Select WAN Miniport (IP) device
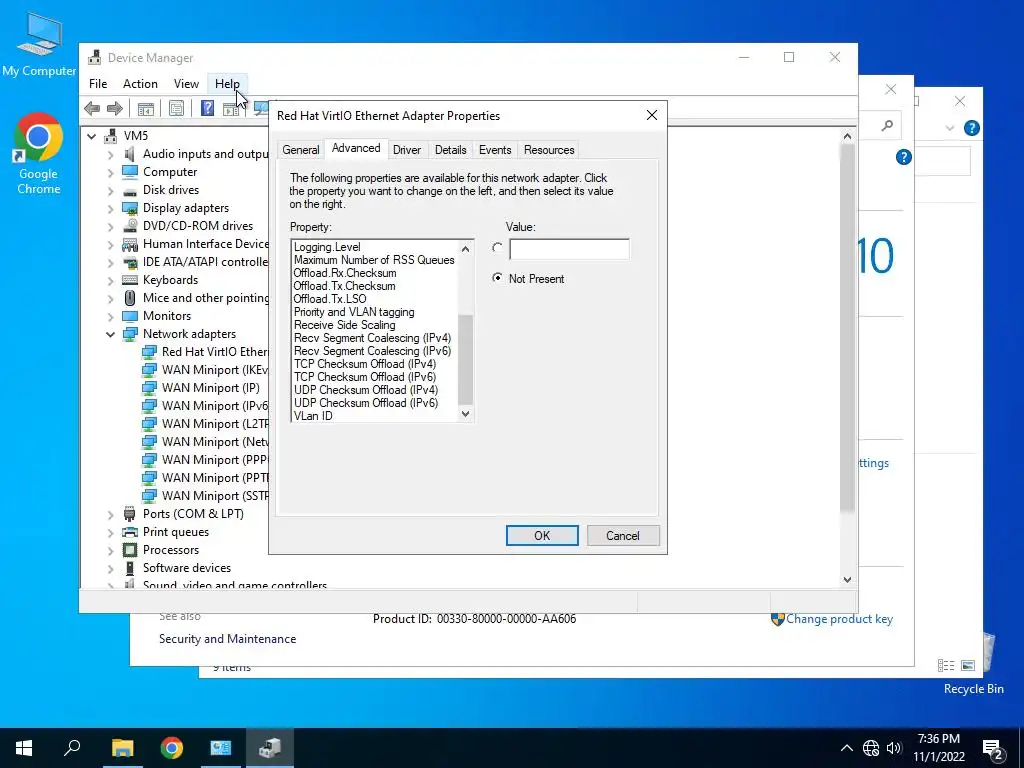The image size is (1024, 768). point(210,388)
